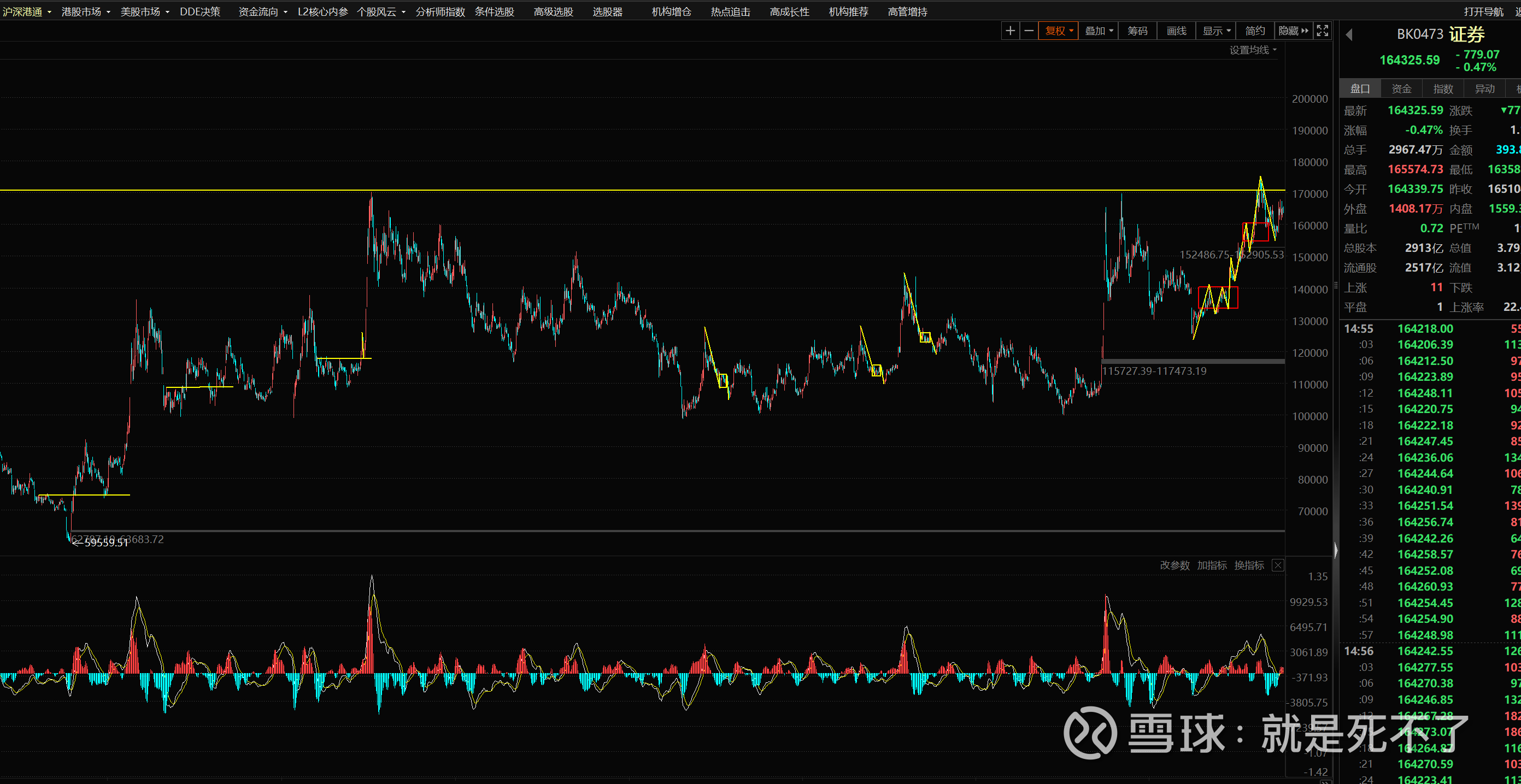Image resolution: width=1521 pixels, height=784 pixels.
Task: Click the zoom out minus icon
Action: tap(1029, 31)
